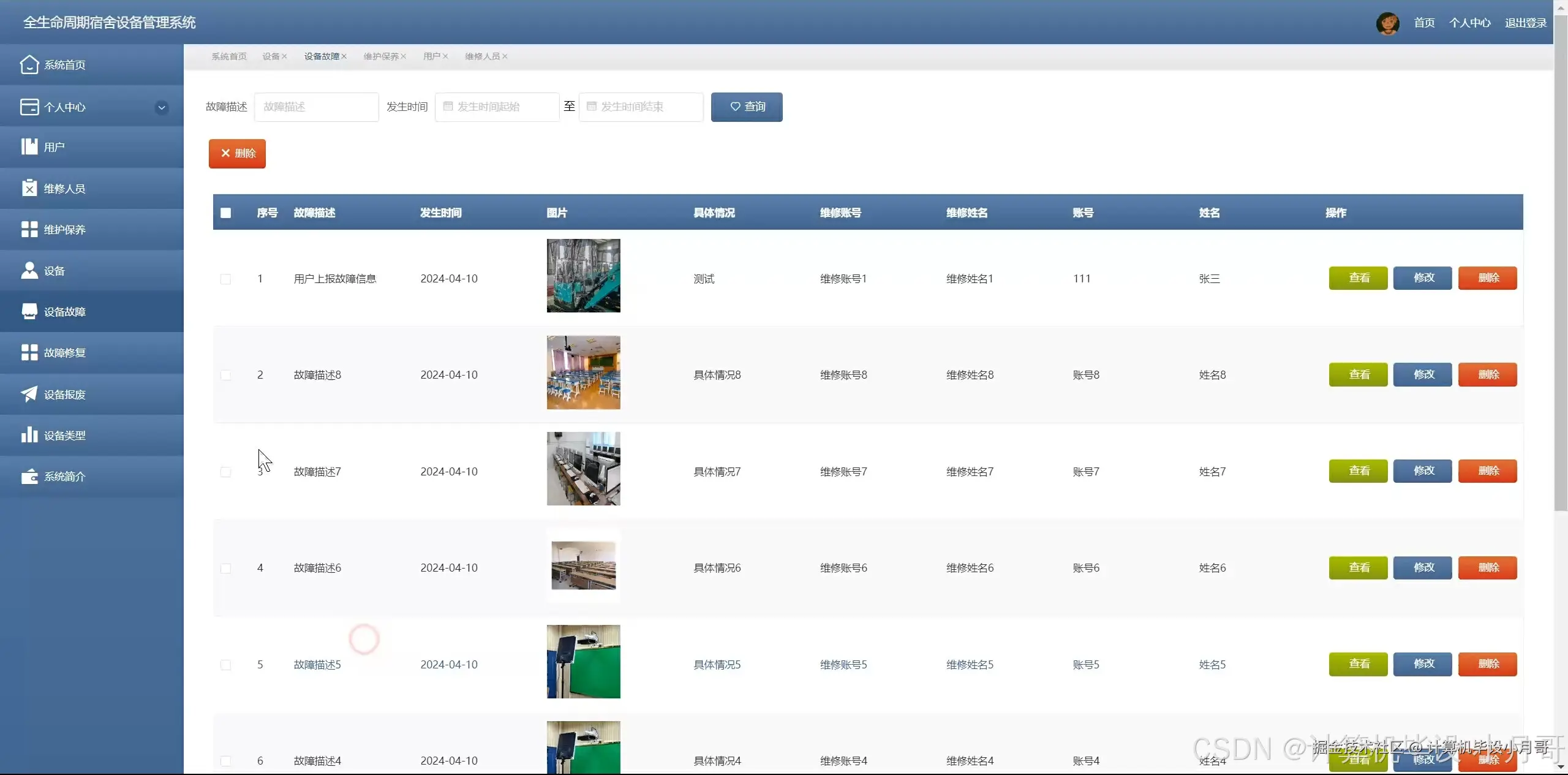Open the 发生时间结束 date picker
The width and height of the screenshot is (1568, 775).
click(640, 107)
